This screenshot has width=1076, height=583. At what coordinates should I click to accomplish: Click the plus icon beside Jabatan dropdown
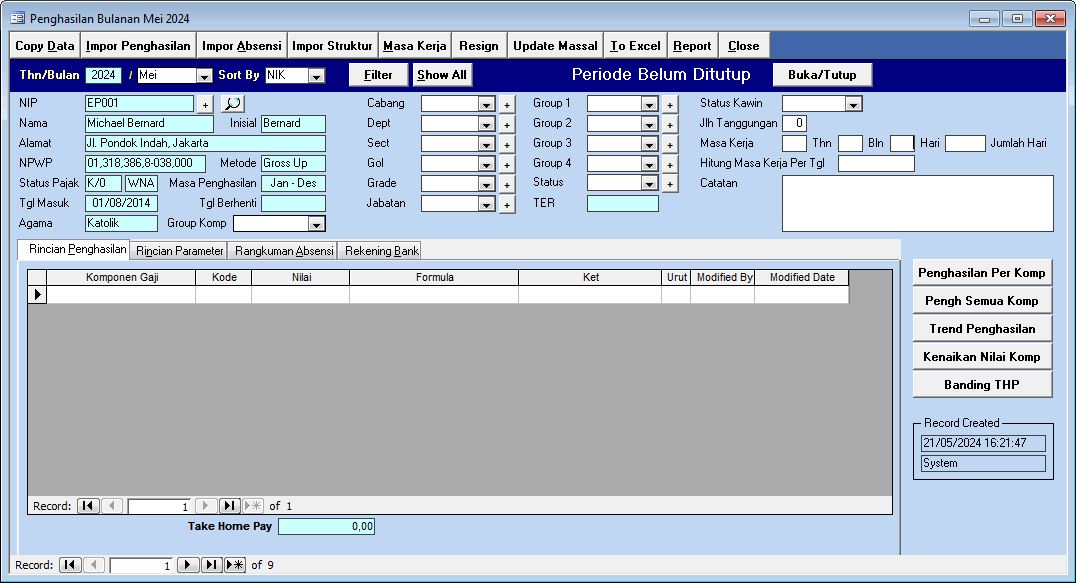coord(506,204)
